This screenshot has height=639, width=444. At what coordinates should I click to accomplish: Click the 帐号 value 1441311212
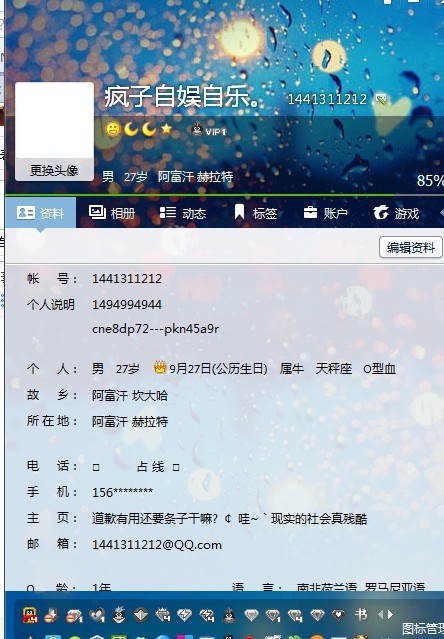click(127, 279)
